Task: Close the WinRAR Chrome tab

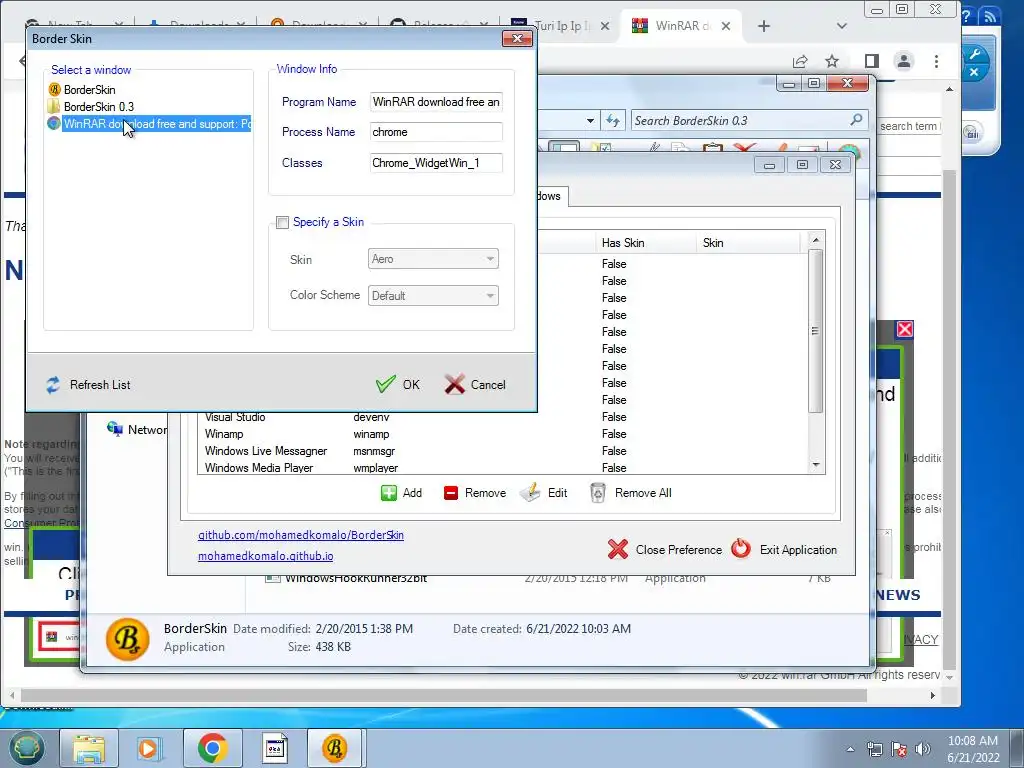Action: (726, 26)
